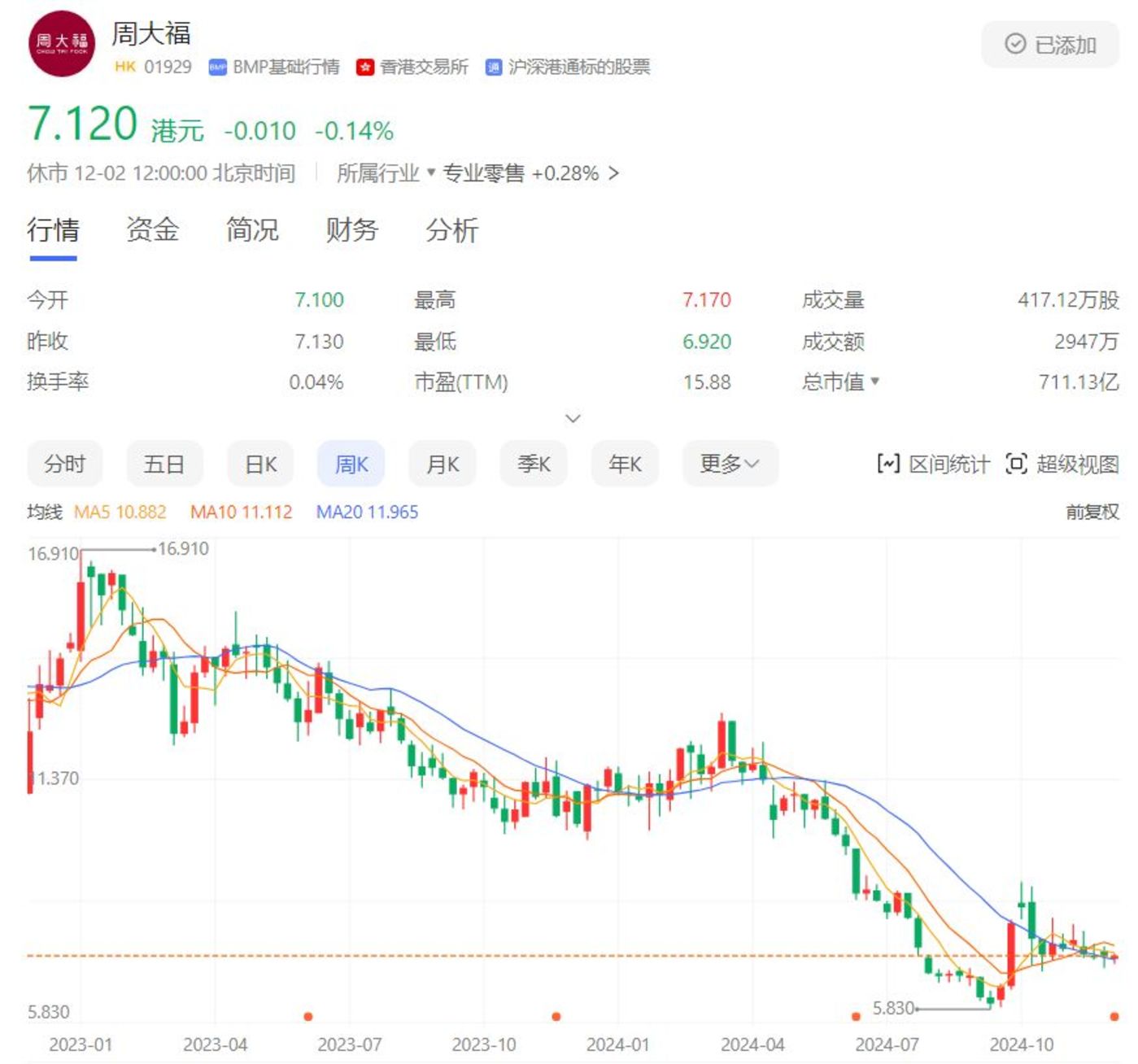Viewport: 1138px width, 1064px height.
Task: Expand extra quote data via down chevron
Action: (x=573, y=418)
